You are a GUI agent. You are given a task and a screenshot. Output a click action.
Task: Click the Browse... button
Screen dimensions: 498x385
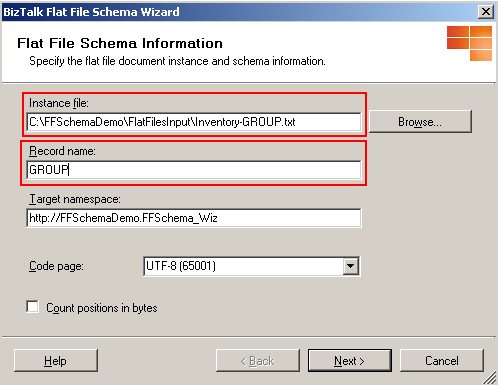[420, 122]
